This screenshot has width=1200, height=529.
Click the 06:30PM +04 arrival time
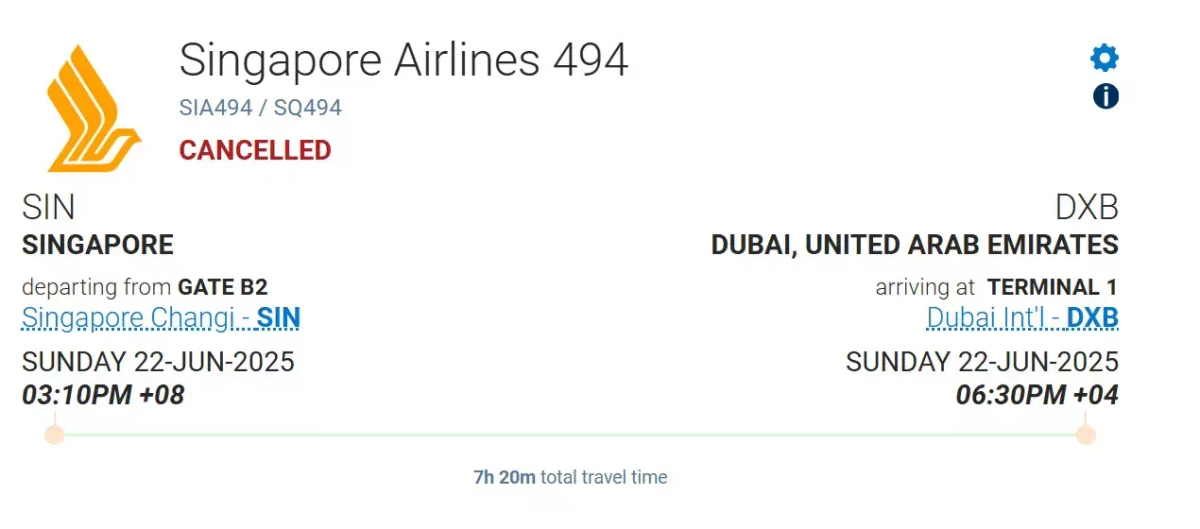click(x=1037, y=395)
